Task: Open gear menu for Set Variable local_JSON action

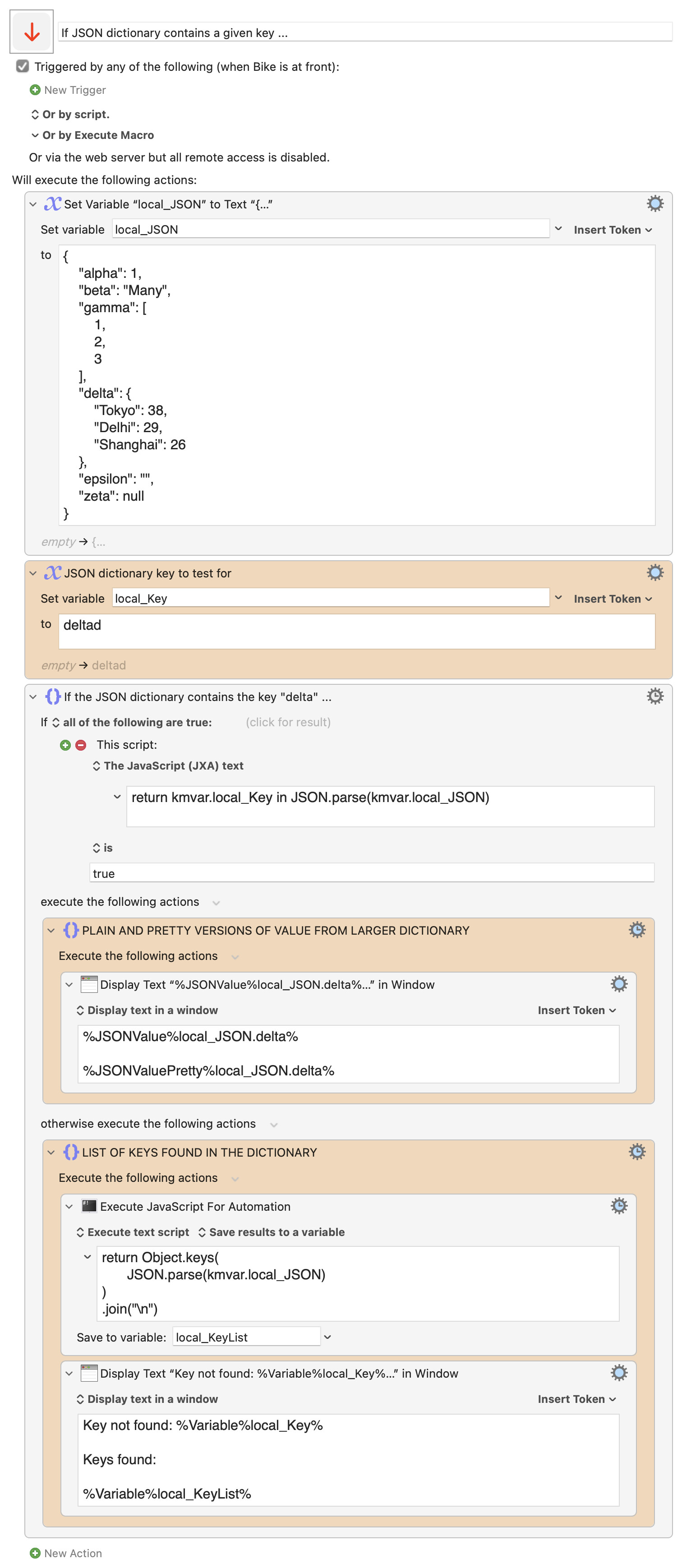Action: (x=654, y=203)
